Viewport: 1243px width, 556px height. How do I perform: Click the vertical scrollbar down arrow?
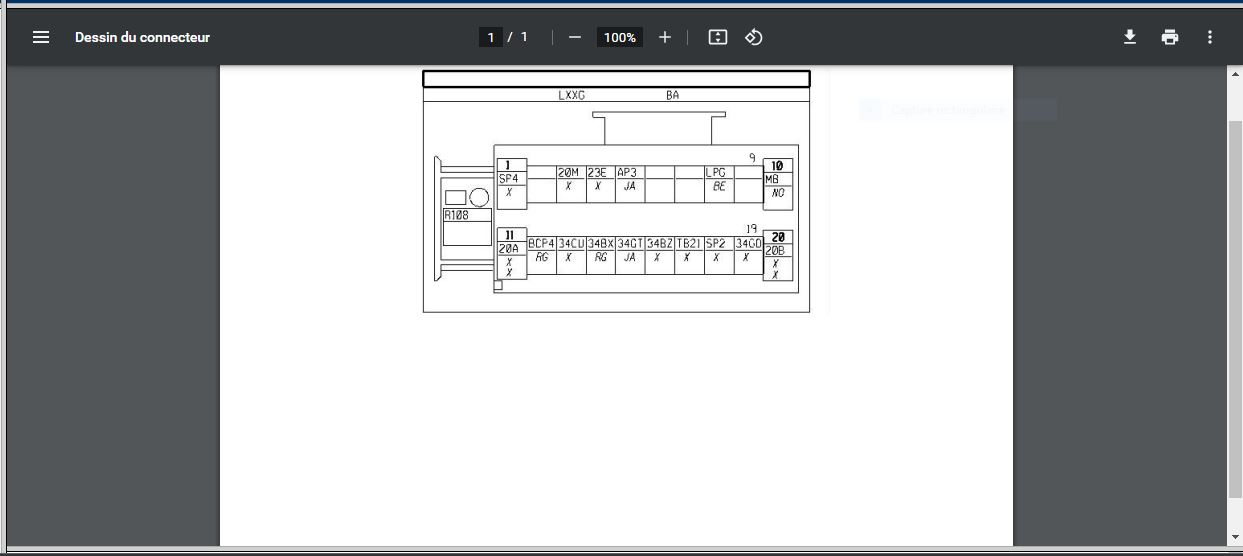pos(1235,539)
